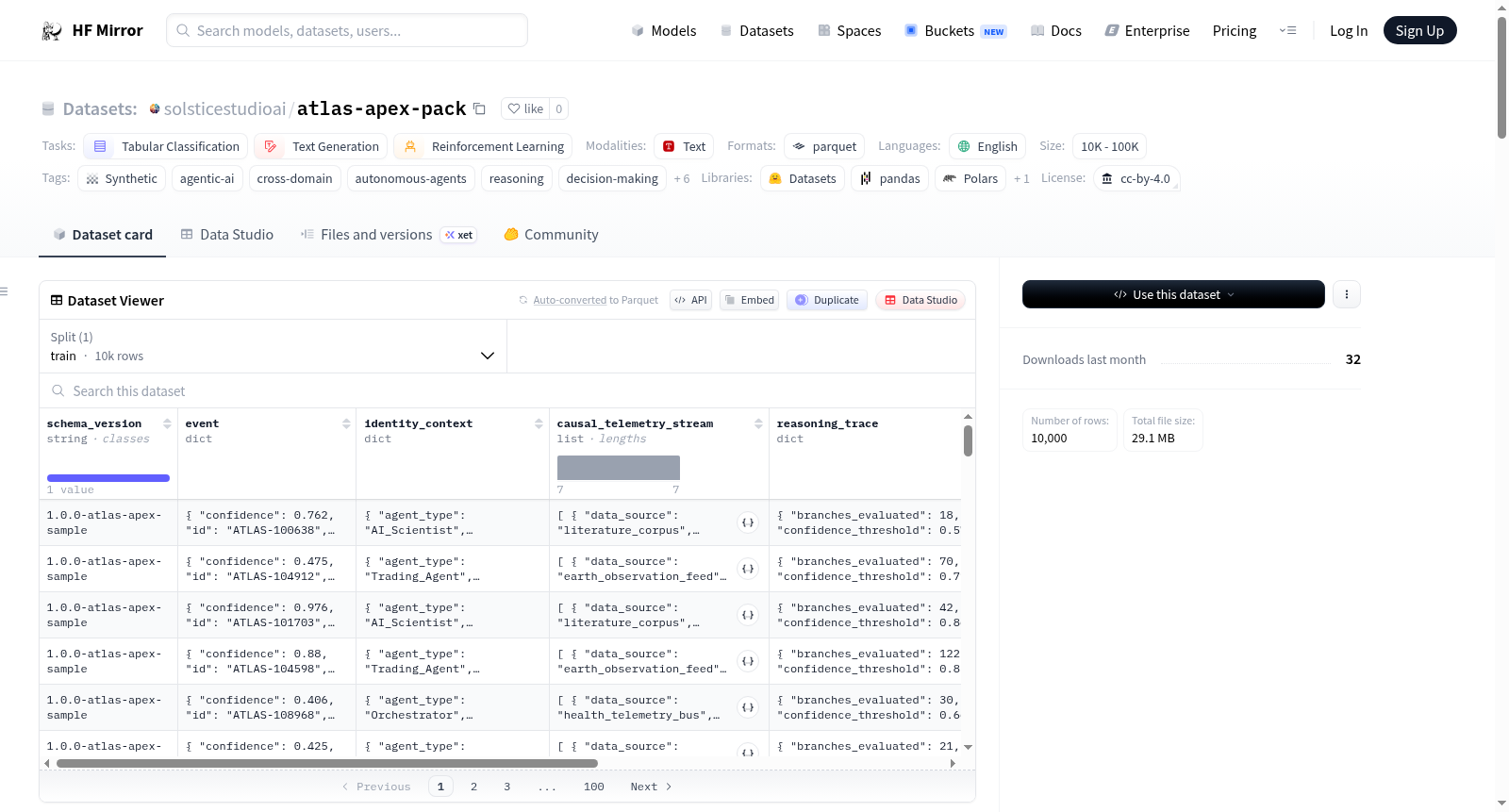Click the schema_version value distribution bar
Image resolution: width=1509 pixels, height=812 pixels.
[108, 478]
